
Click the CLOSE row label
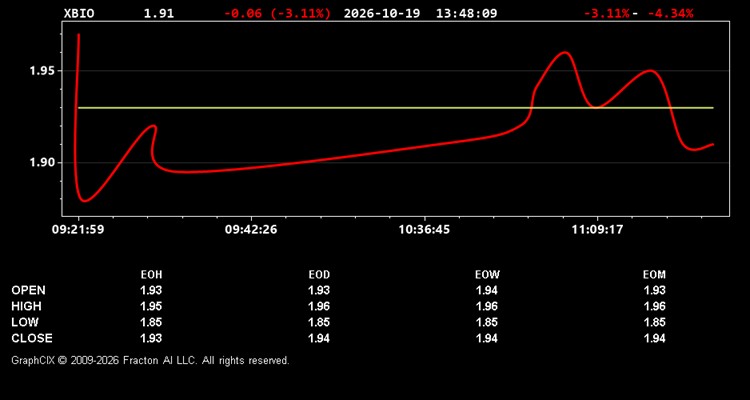point(32,338)
